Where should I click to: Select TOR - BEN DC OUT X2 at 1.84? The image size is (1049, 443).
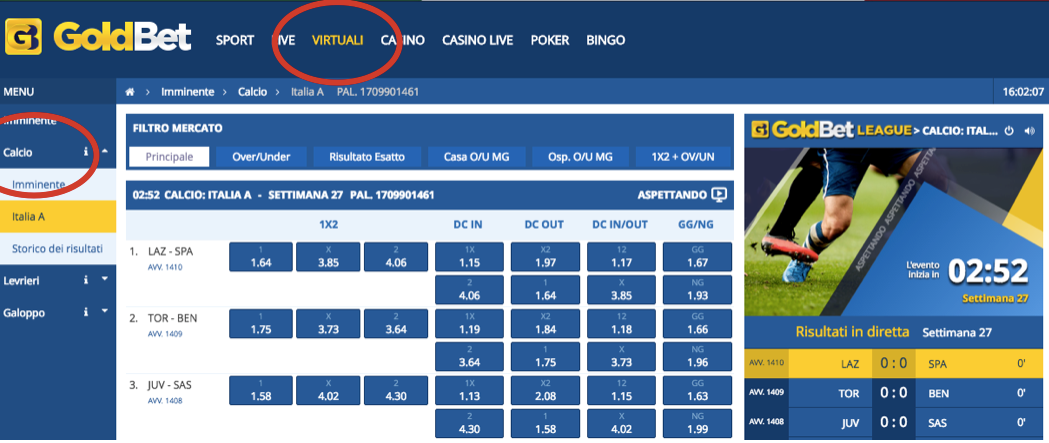(545, 324)
